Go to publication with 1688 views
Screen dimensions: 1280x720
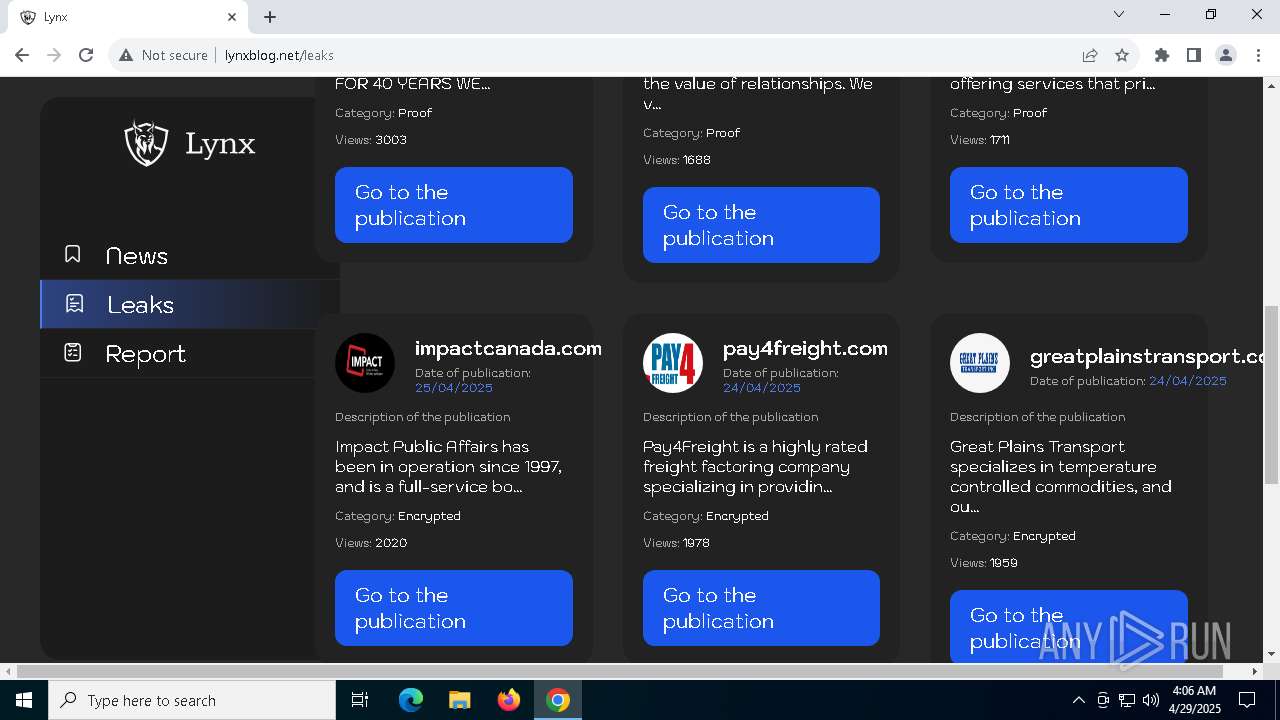coord(761,225)
